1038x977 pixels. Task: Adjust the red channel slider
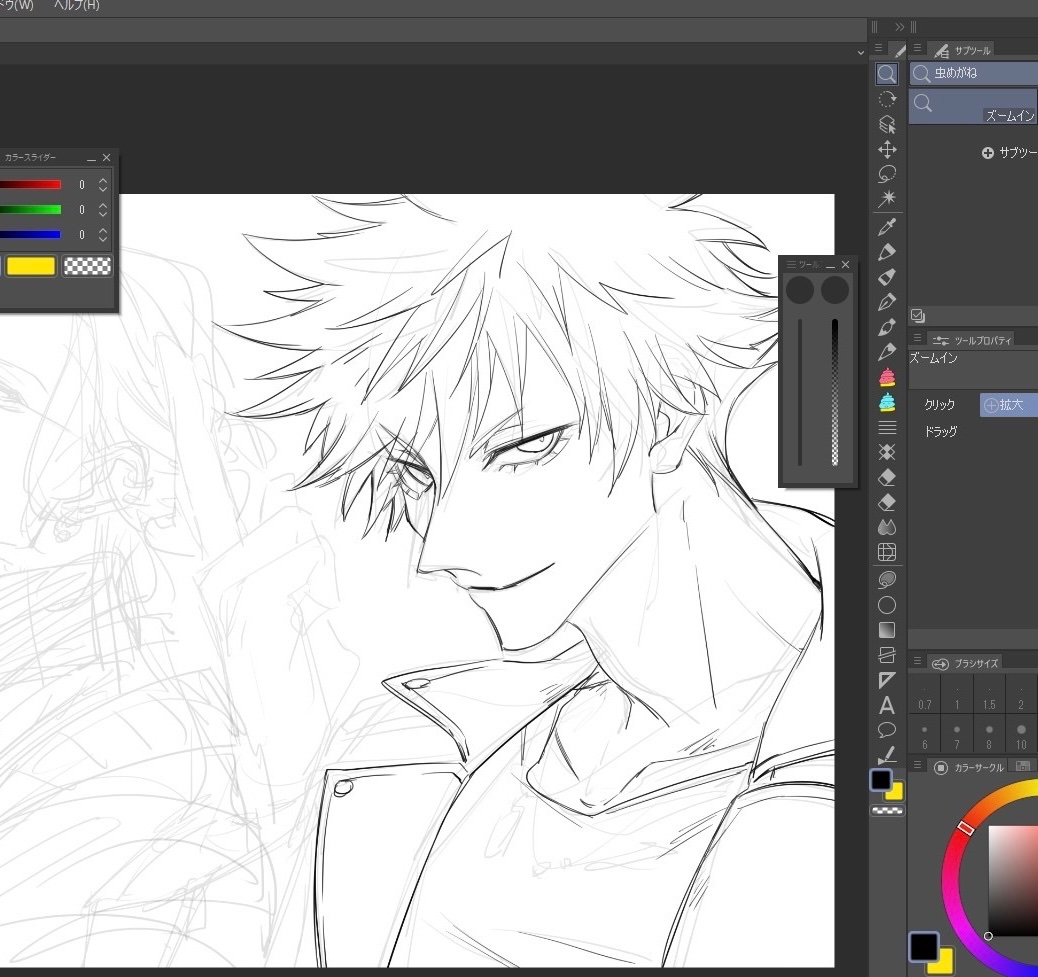[x=30, y=185]
